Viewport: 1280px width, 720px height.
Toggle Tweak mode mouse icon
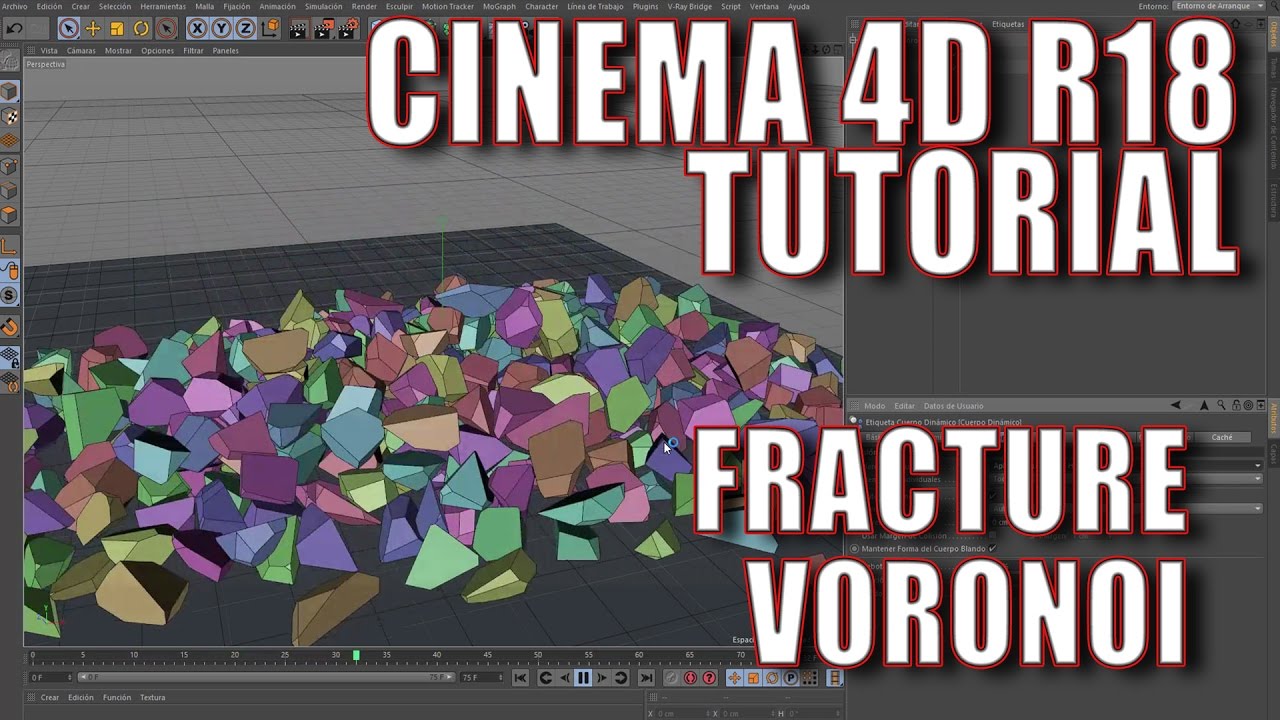(9, 271)
